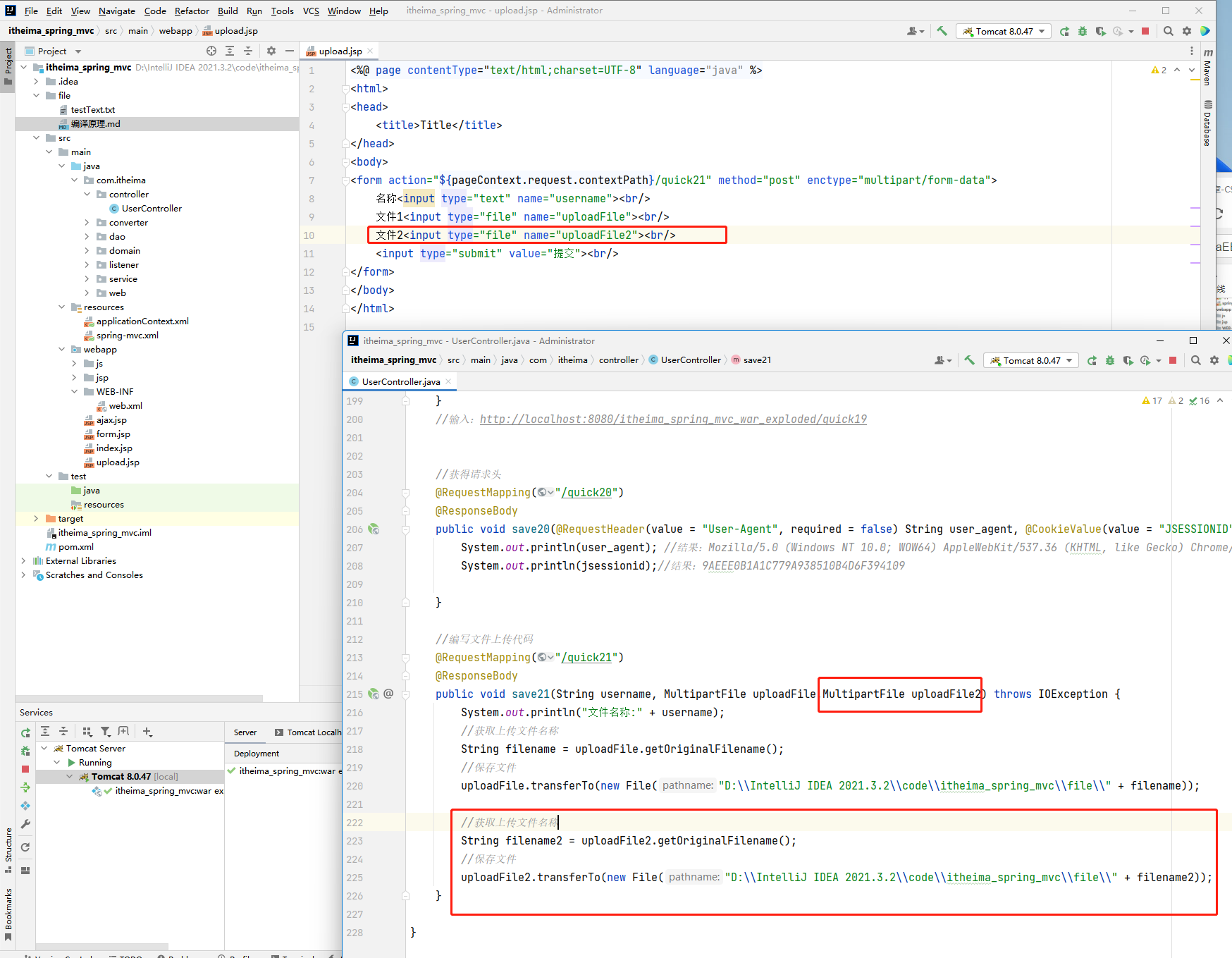The height and width of the screenshot is (958, 1232).
Task: Expand the .idea folder
Action: click(37, 82)
